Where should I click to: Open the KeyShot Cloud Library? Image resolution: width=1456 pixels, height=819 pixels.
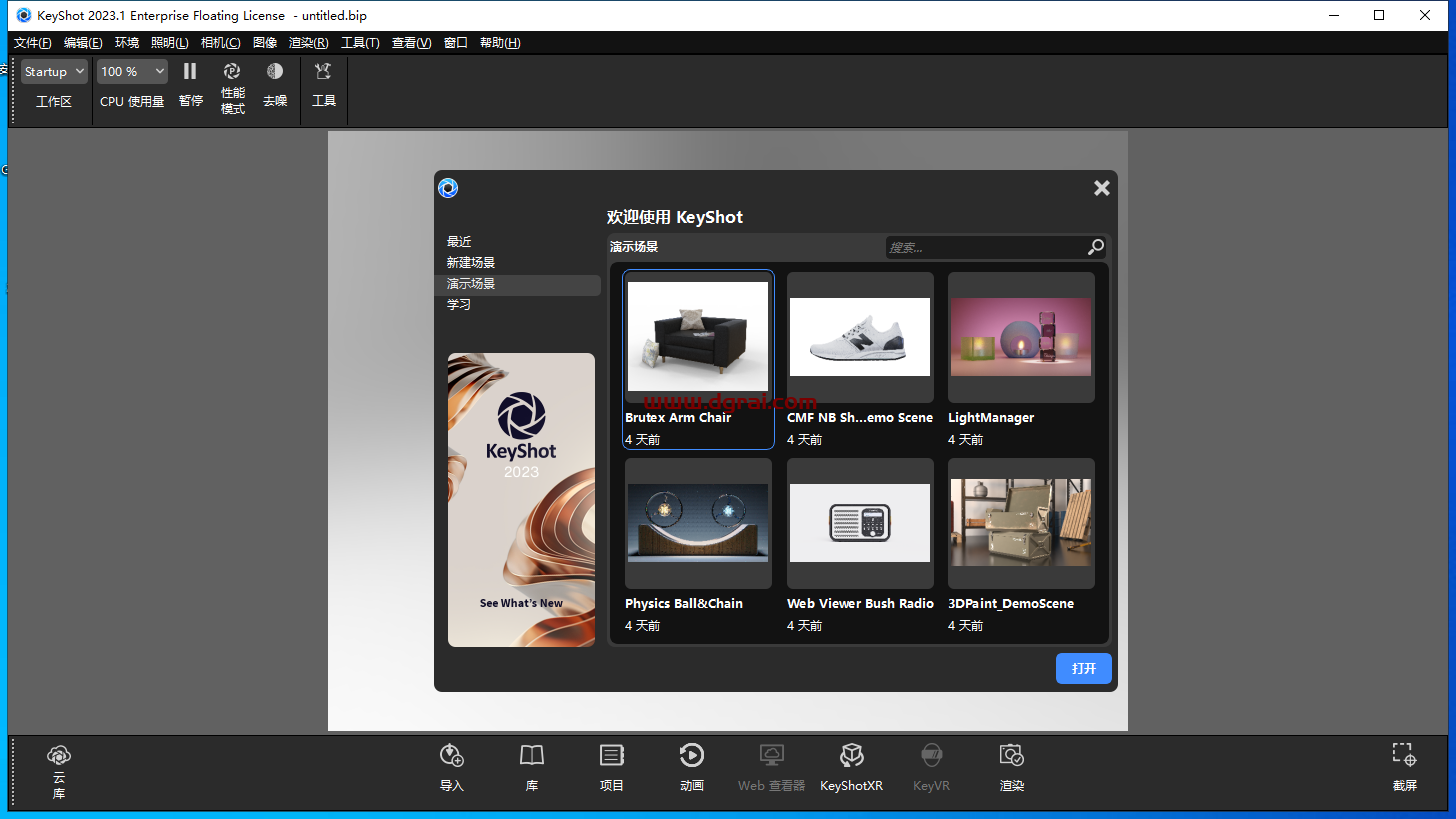pyautogui.click(x=58, y=768)
